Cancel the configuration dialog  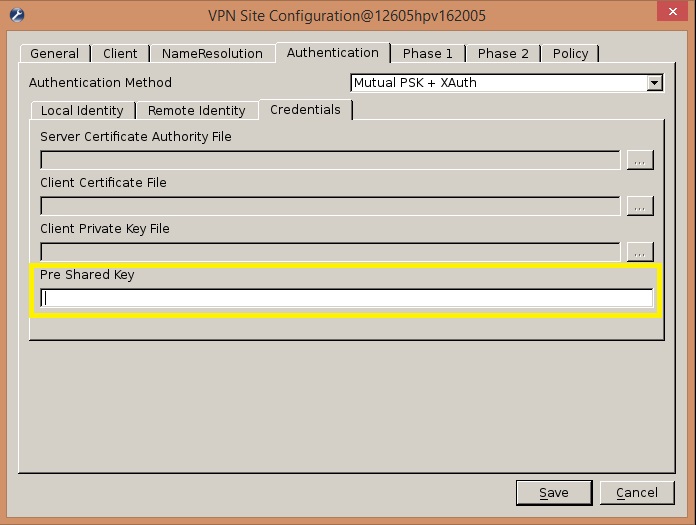click(x=636, y=492)
